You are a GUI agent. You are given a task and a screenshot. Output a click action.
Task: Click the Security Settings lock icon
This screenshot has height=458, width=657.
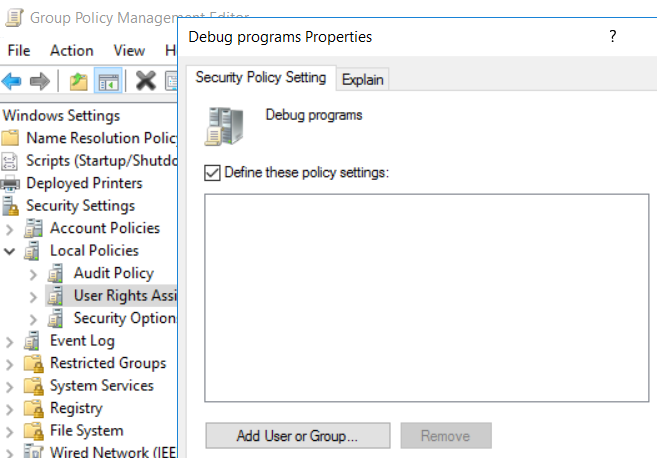(11, 206)
